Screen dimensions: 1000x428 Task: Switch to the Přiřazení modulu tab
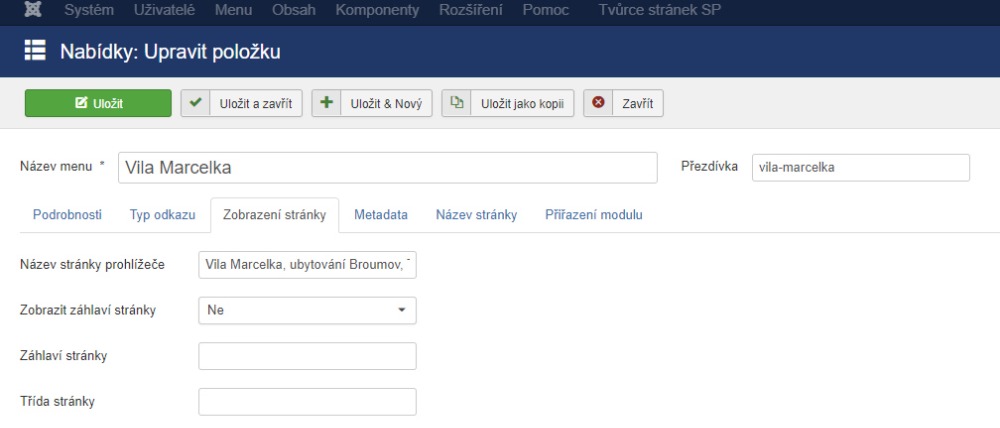coord(593,215)
